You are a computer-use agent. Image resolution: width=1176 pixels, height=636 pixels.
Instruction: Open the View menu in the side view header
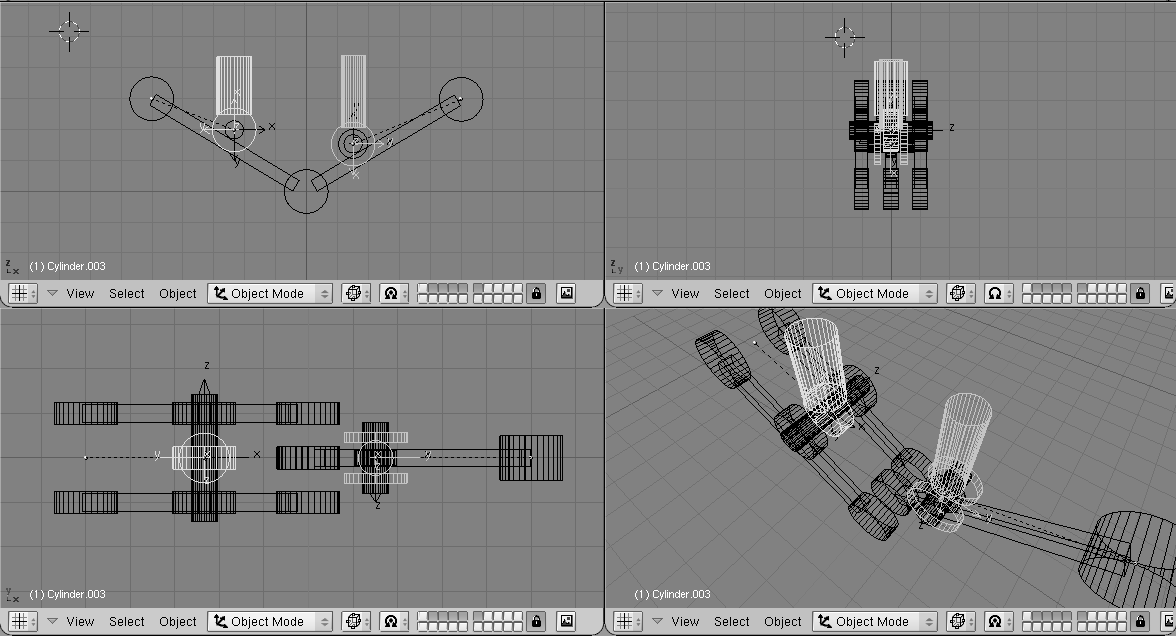pyautogui.click(x=686, y=293)
